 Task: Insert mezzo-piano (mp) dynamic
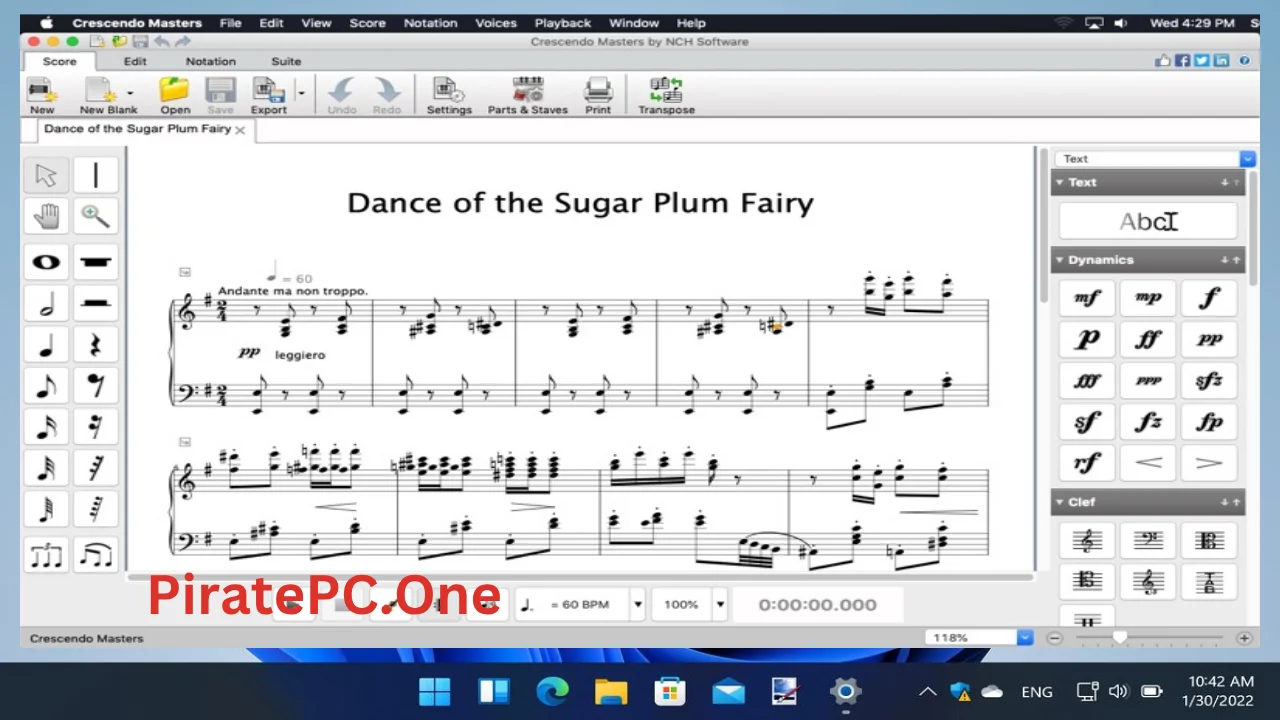[x=1148, y=298]
